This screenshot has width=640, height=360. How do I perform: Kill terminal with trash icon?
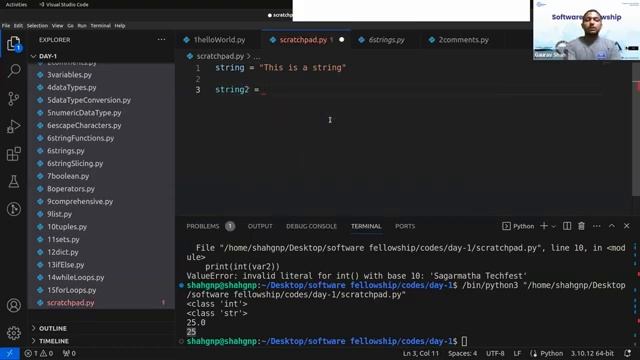(581, 226)
